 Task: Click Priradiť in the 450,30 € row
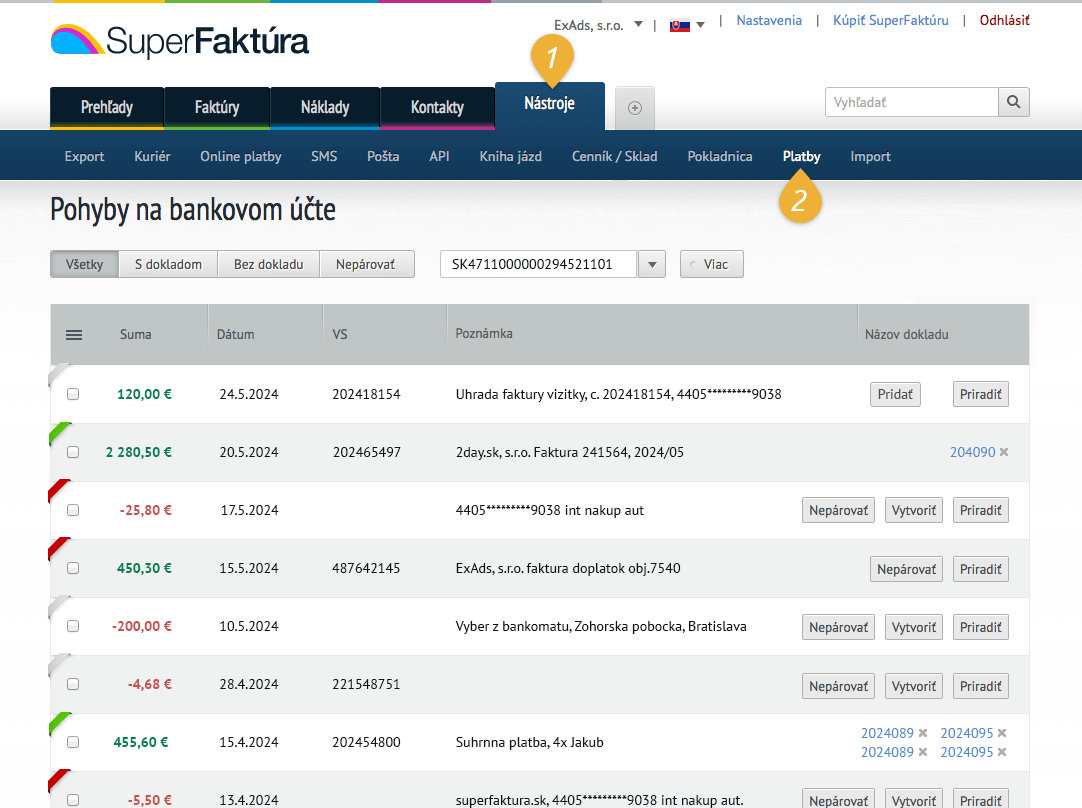tap(981, 569)
